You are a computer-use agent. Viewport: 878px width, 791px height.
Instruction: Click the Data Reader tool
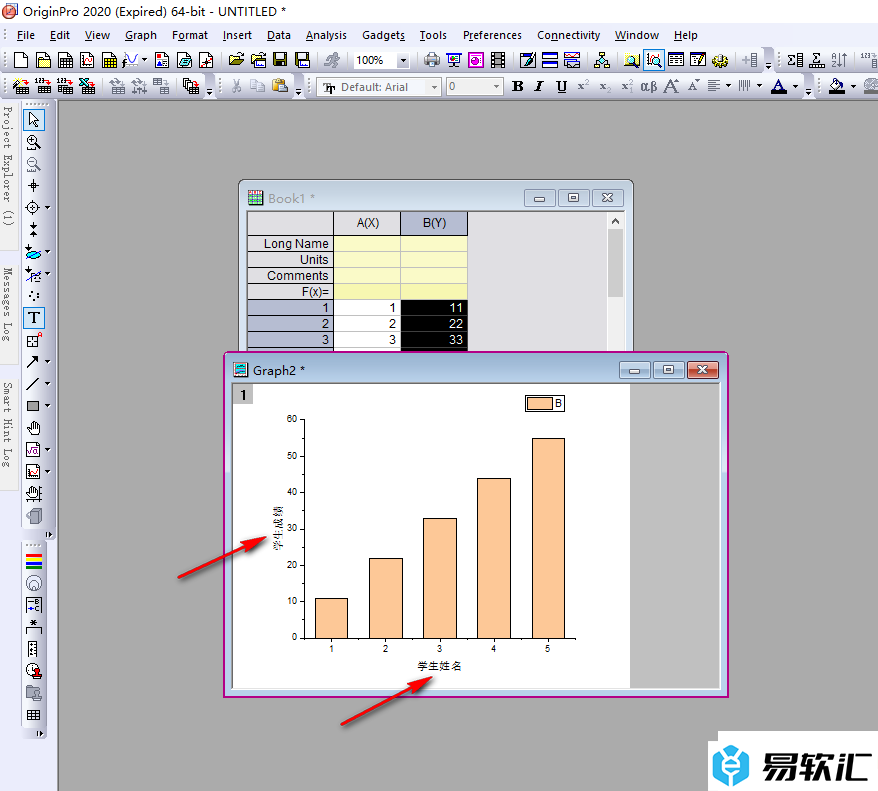click(32, 208)
